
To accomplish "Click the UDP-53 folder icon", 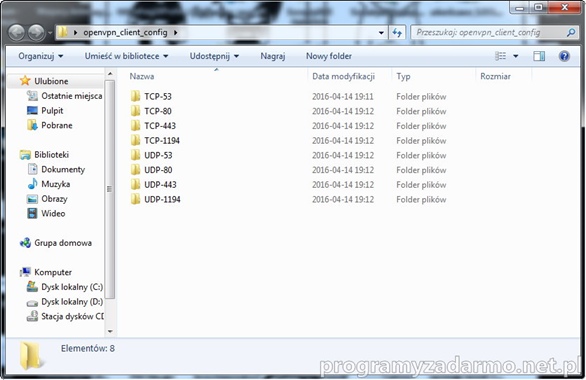I will point(135,155).
